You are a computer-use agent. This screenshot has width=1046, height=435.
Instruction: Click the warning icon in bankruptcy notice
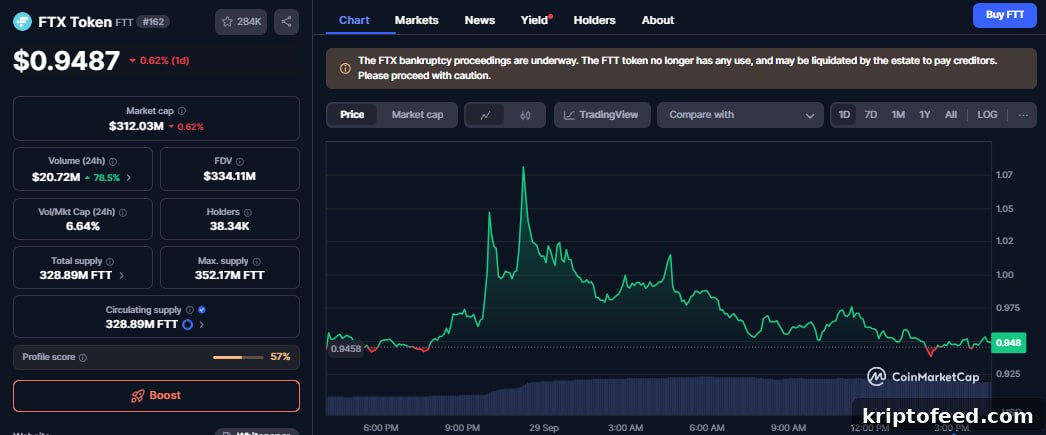[x=346, y=68]
